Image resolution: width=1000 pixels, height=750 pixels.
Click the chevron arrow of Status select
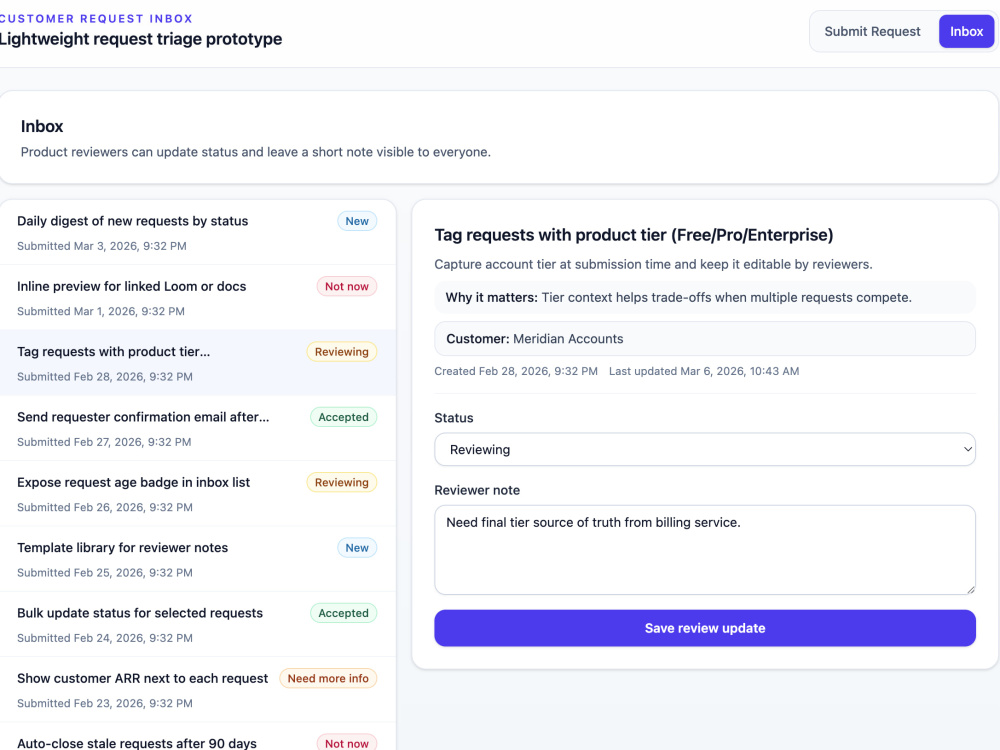tap(967, 450)
